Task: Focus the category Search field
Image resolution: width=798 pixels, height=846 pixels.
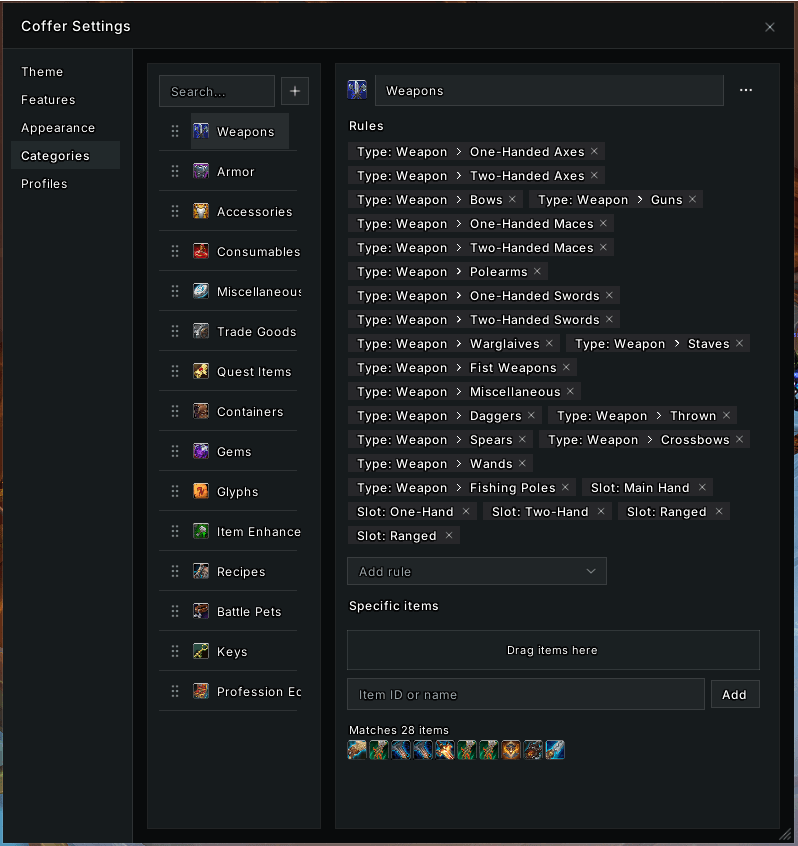Action: tap(217, 91)
